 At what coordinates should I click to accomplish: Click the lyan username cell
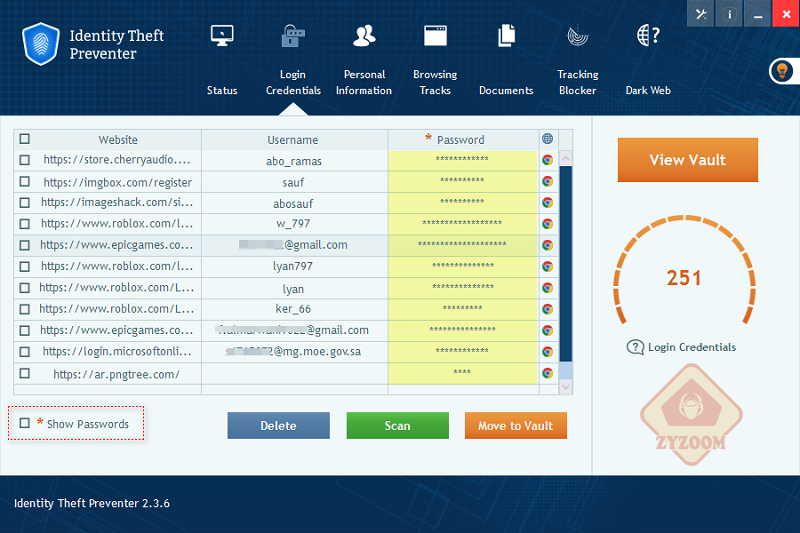(x=293, y=289)
